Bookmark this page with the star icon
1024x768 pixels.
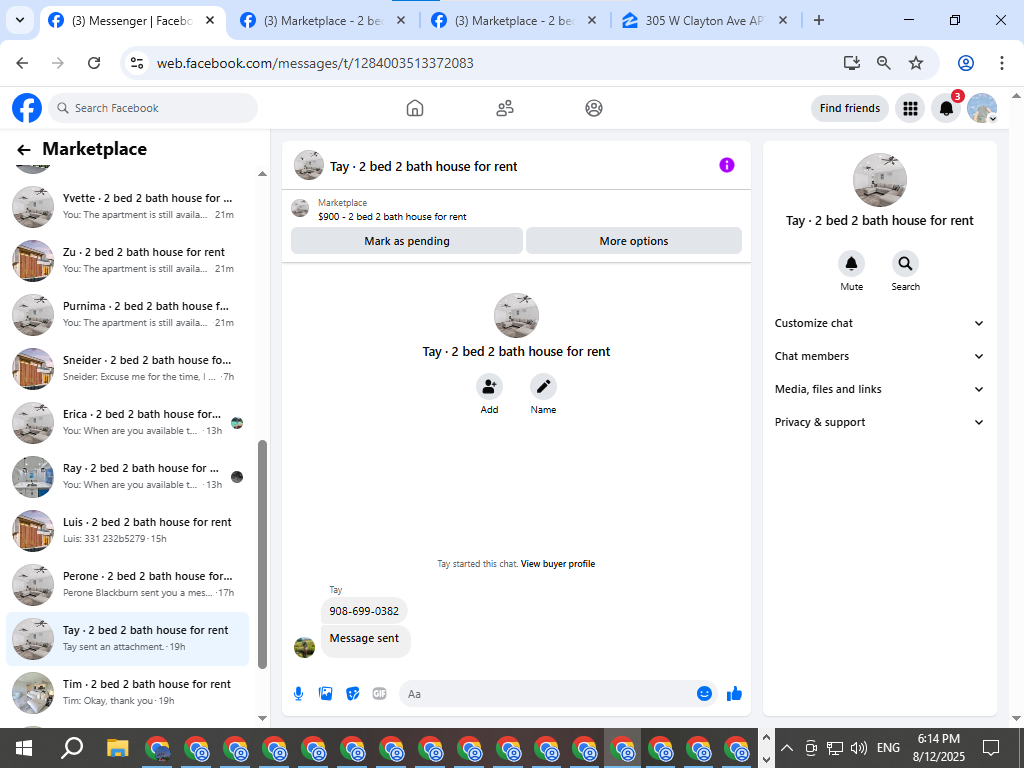click(x=916, y=63)
